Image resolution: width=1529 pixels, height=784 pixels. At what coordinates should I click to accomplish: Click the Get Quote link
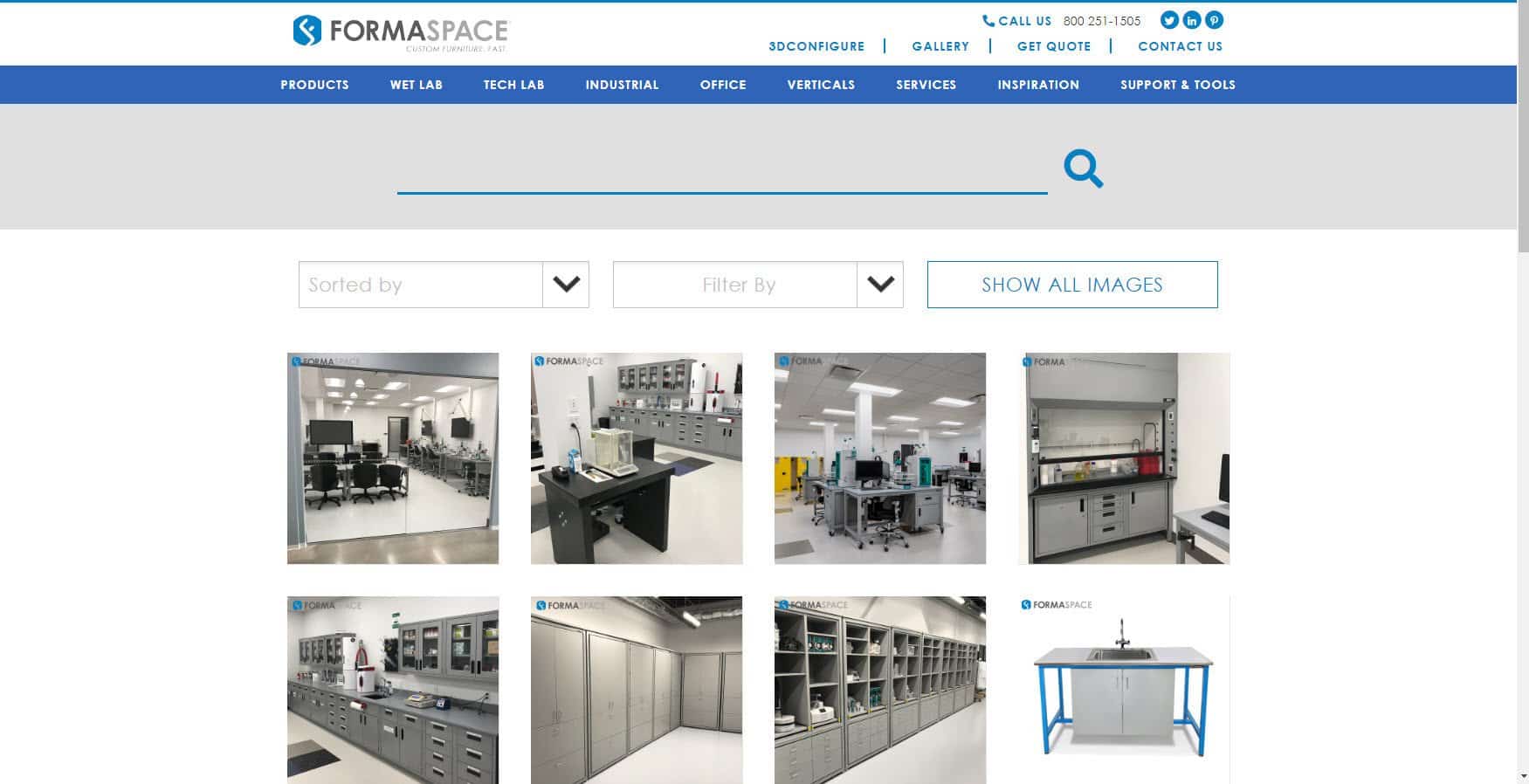point(1054,46)
